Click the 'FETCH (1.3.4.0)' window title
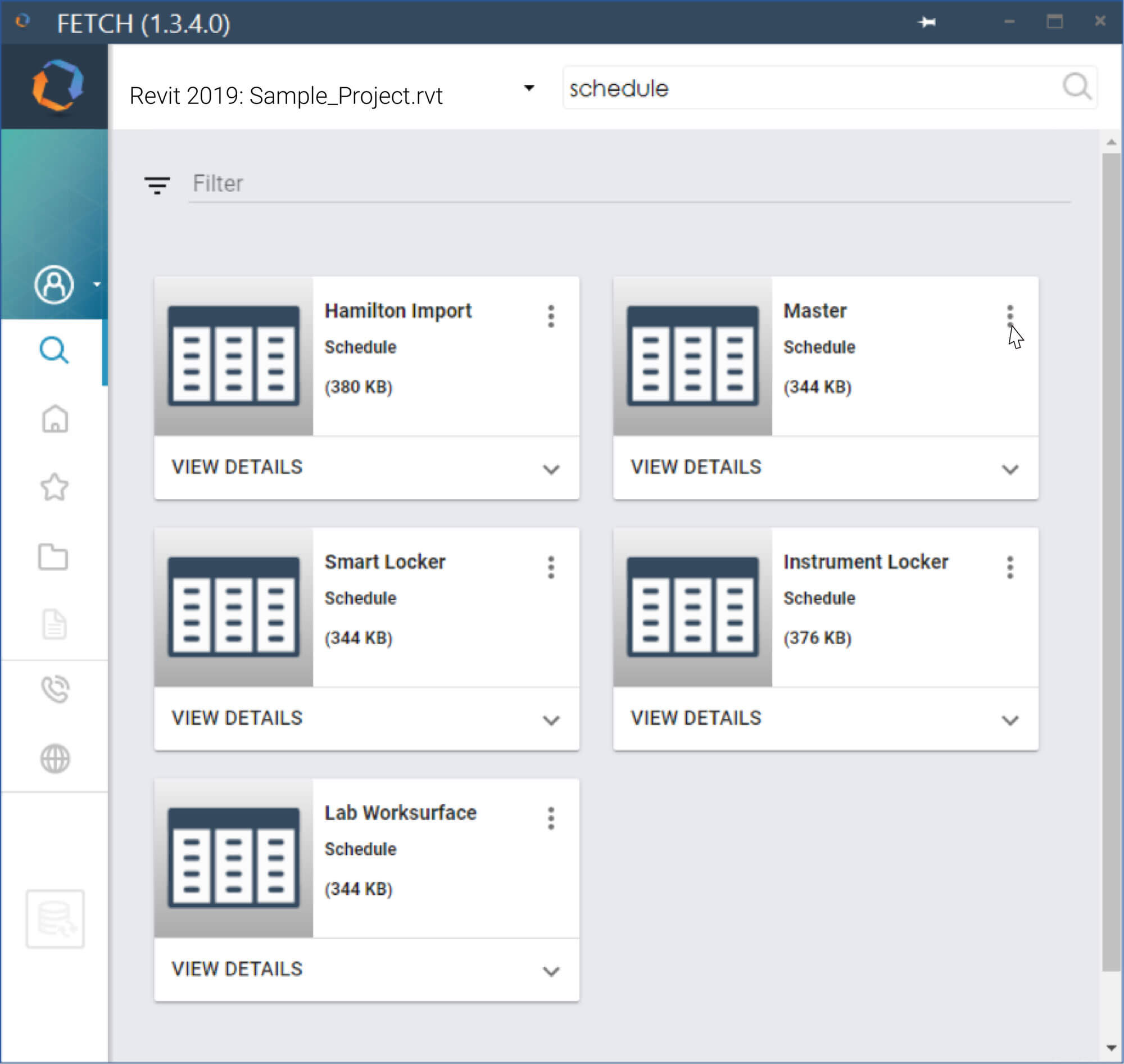The height and width of the screenshot is (1064, 1124). pos(143,24)
